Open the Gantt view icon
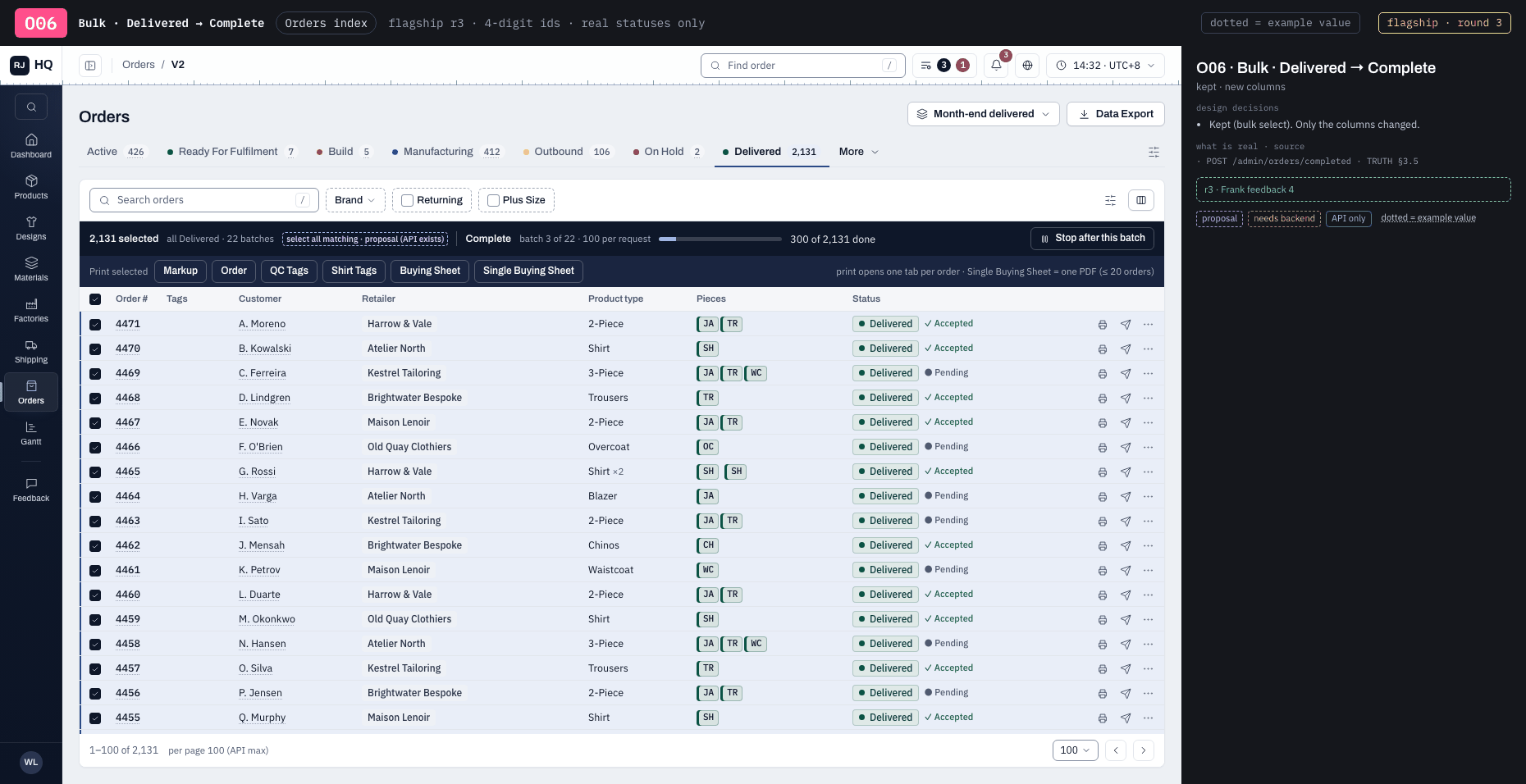 click(31, 433)
